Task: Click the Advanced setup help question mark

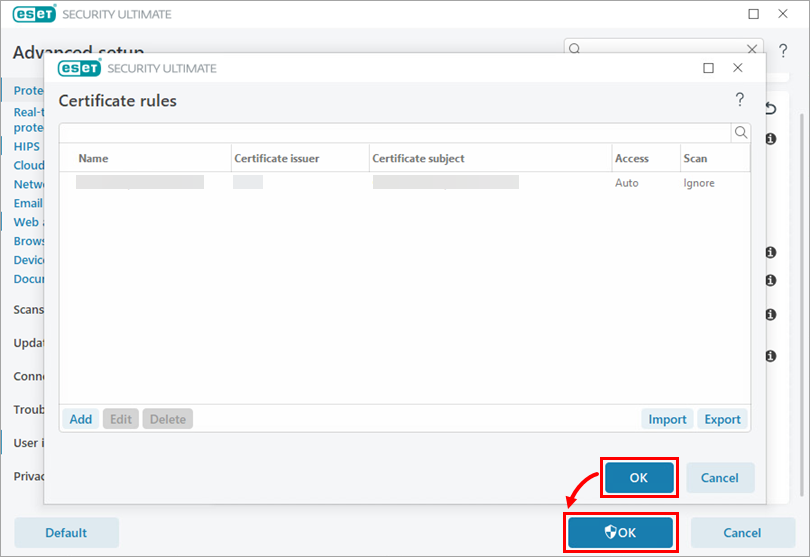Action: tap(783, 51)
